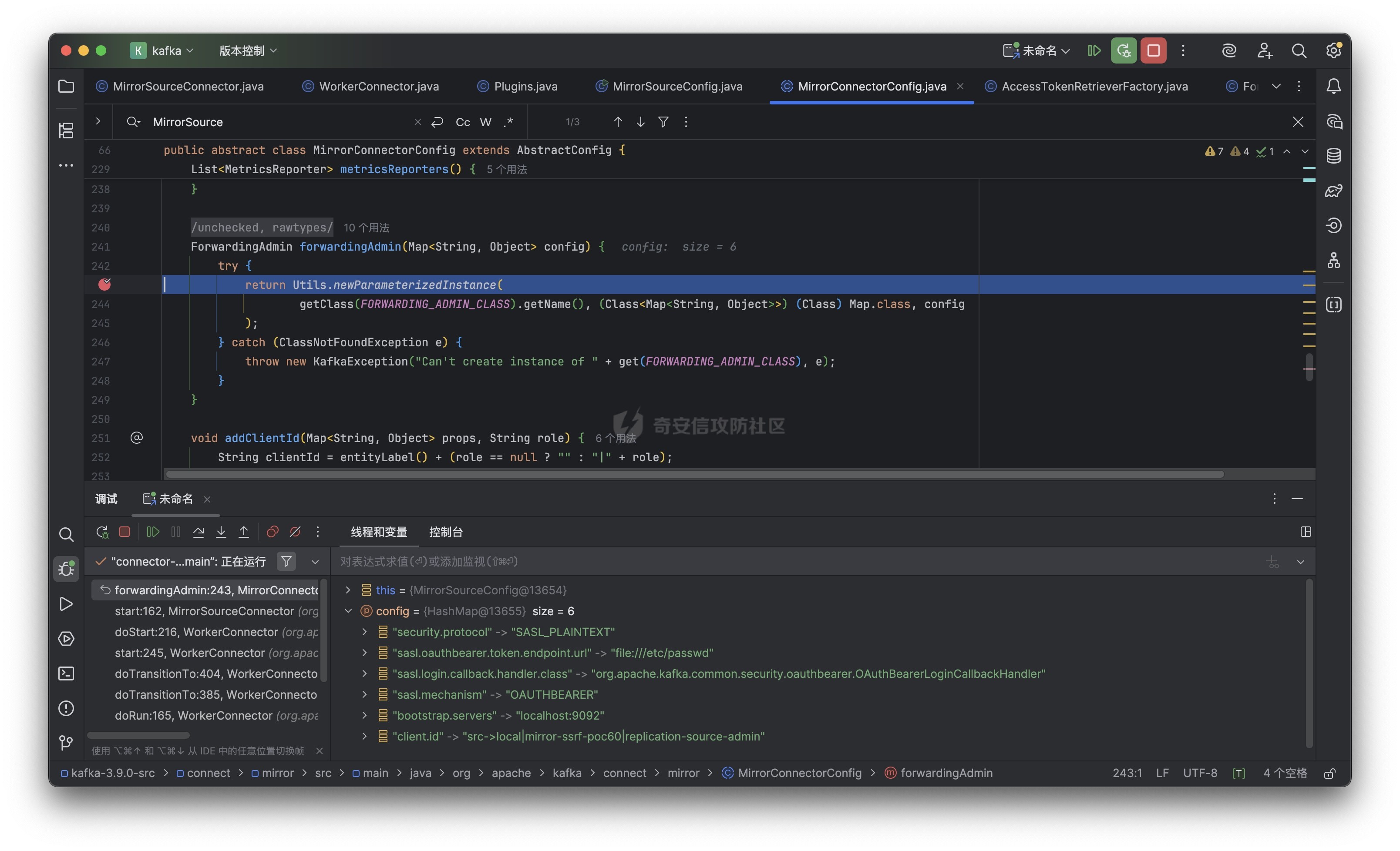1400x851 pixels.
Task: Expand the "security.protocol" map entry
Action: (x=365, y=632)
